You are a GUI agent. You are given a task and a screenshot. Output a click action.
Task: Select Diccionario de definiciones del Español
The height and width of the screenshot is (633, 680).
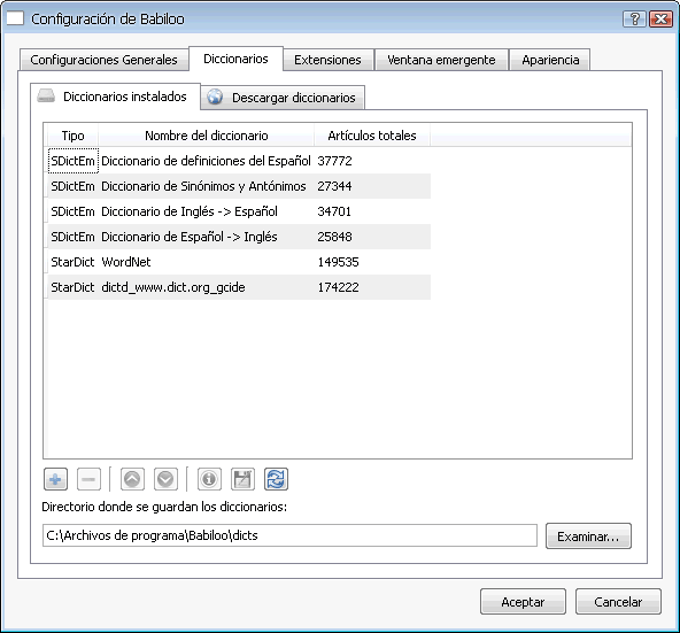click(206, 161)
